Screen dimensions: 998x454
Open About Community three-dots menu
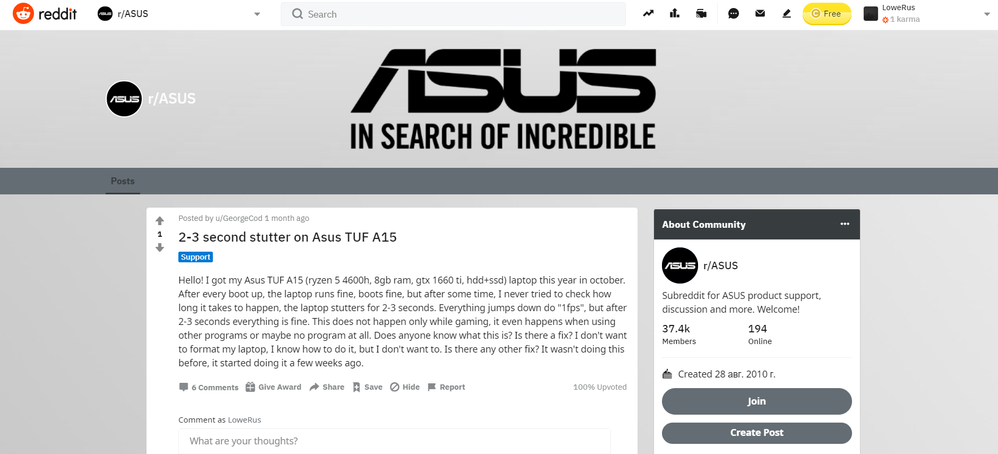(x=845, y=224)
